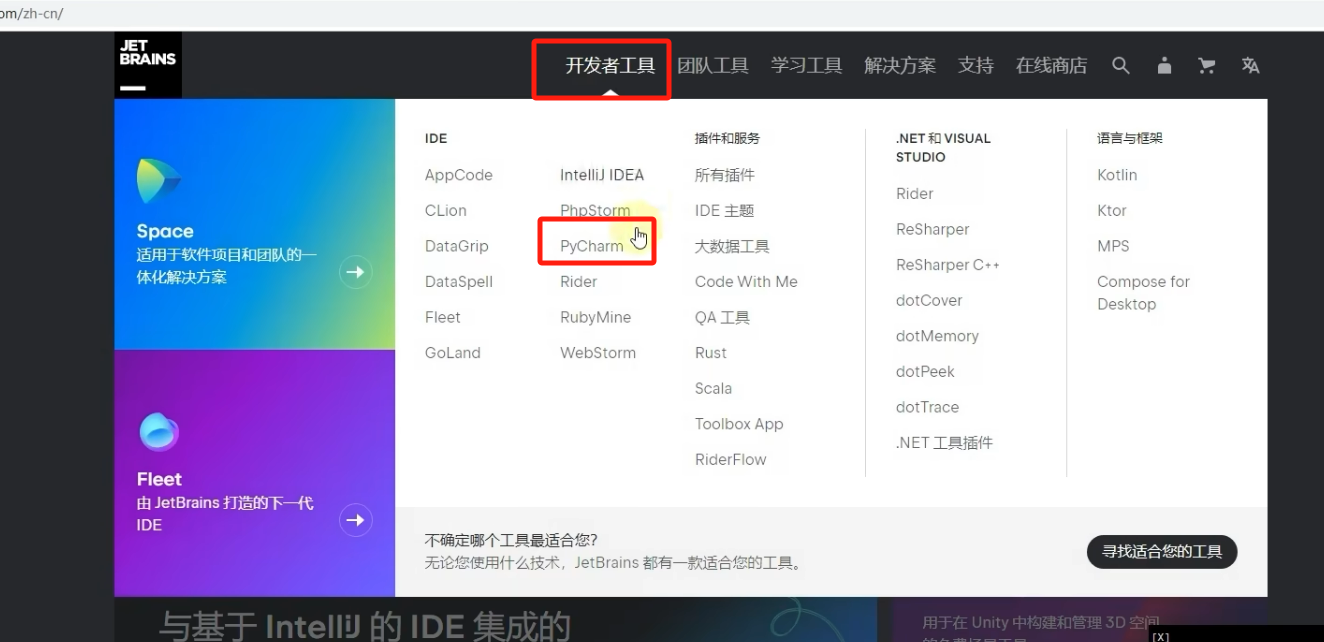Open the shopping cart icon
The height and width of the screenshot is (642, 1324).
pos(1207,66)
